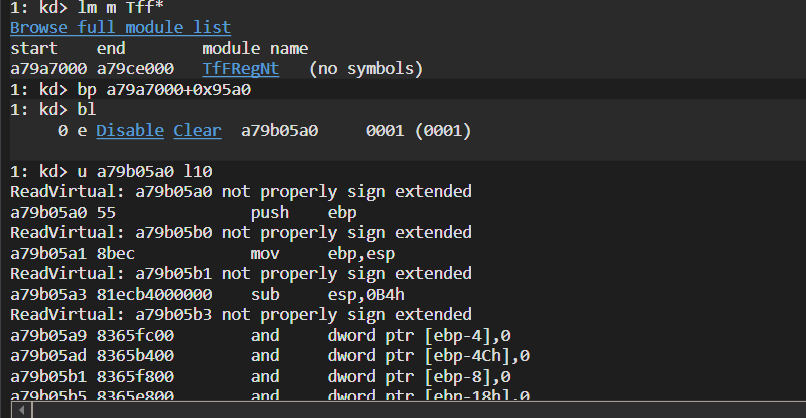This screenshot has height=418, width=806.
Task: Click the 'and dword ptr [ebp-4],0' line
Action: click(261, 336)
